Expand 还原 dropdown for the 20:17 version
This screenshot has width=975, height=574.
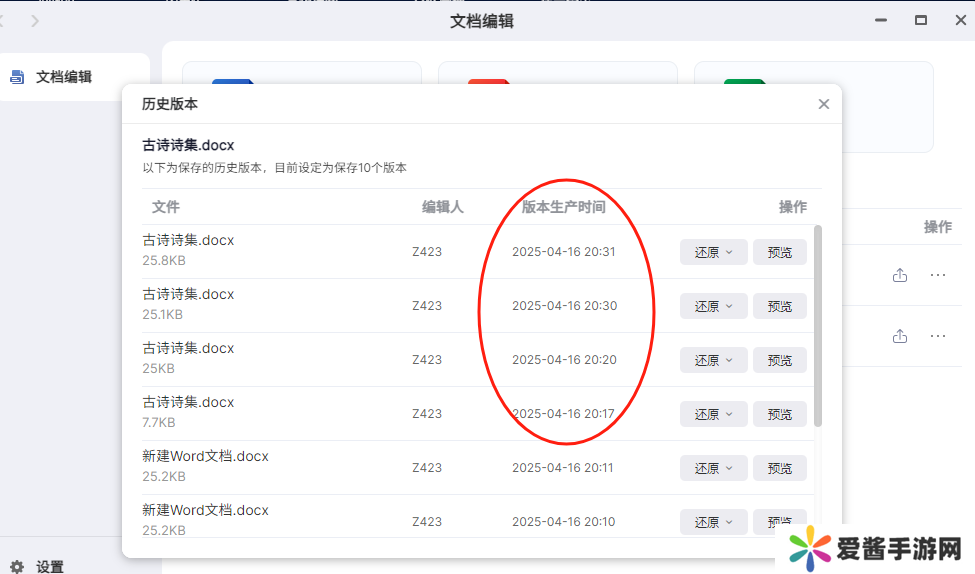tap(713, 414)
